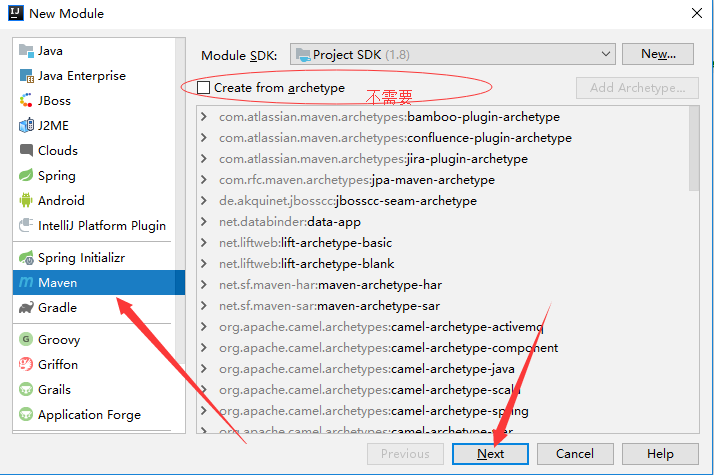The image size is (714, 475).
Task: Enable Create from archetype checkbox
Action: click(203, 87)
